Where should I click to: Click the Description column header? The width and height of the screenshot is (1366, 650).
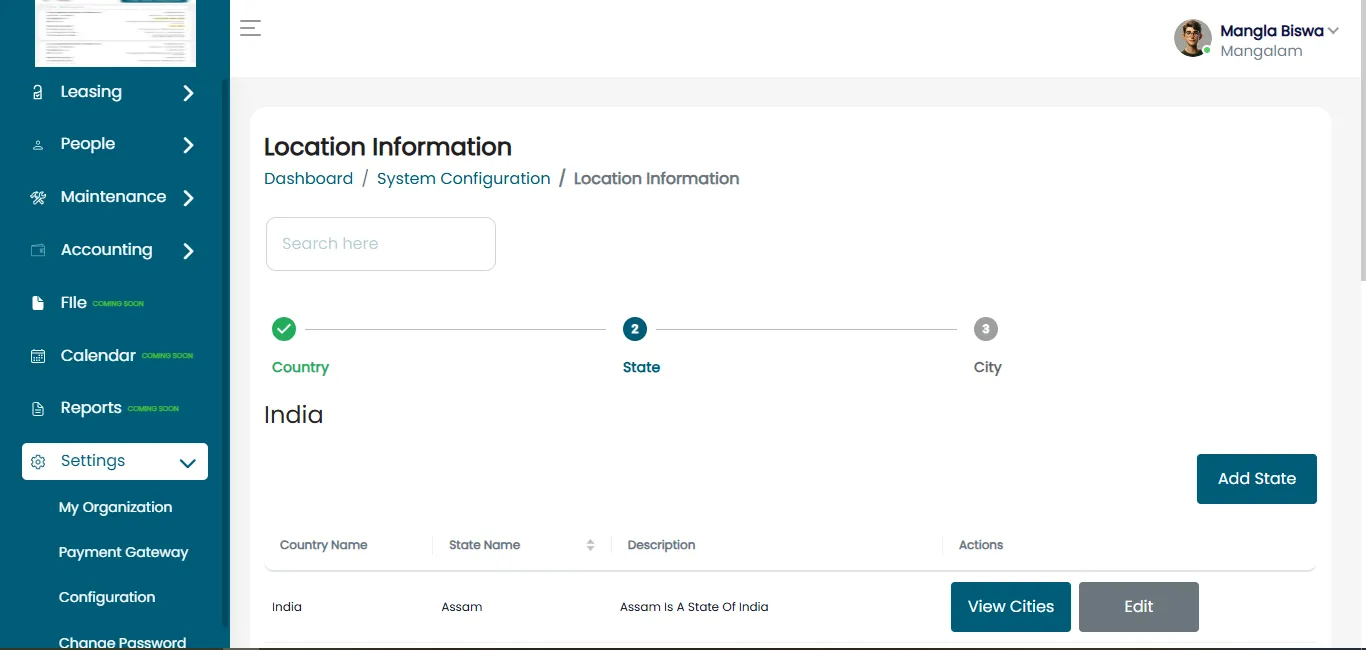(661, 545)
